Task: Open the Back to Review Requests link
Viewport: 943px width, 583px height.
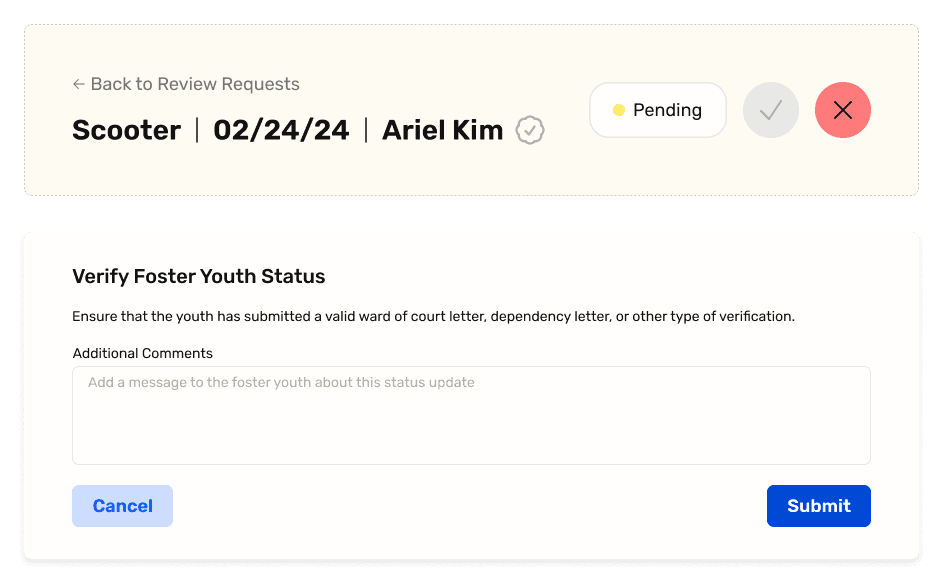Action: 186,84
